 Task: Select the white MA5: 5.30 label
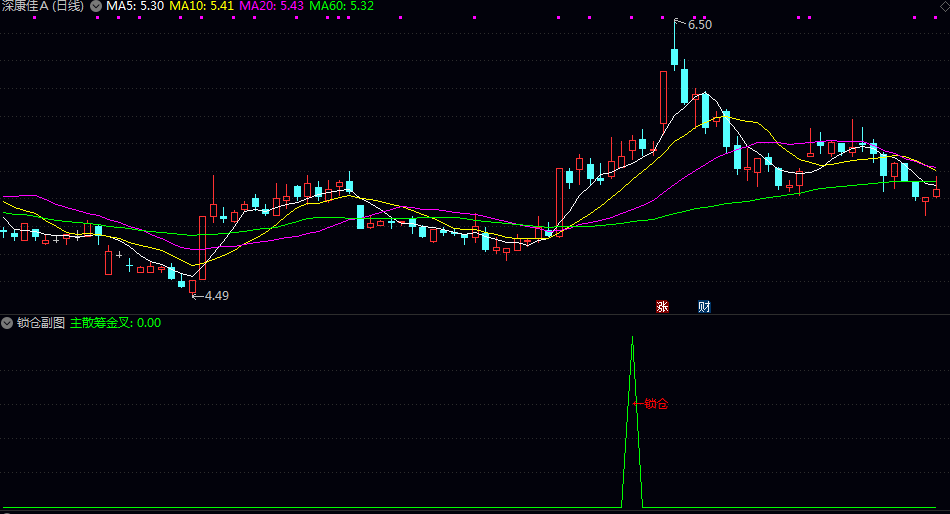[x=135, y=6]
